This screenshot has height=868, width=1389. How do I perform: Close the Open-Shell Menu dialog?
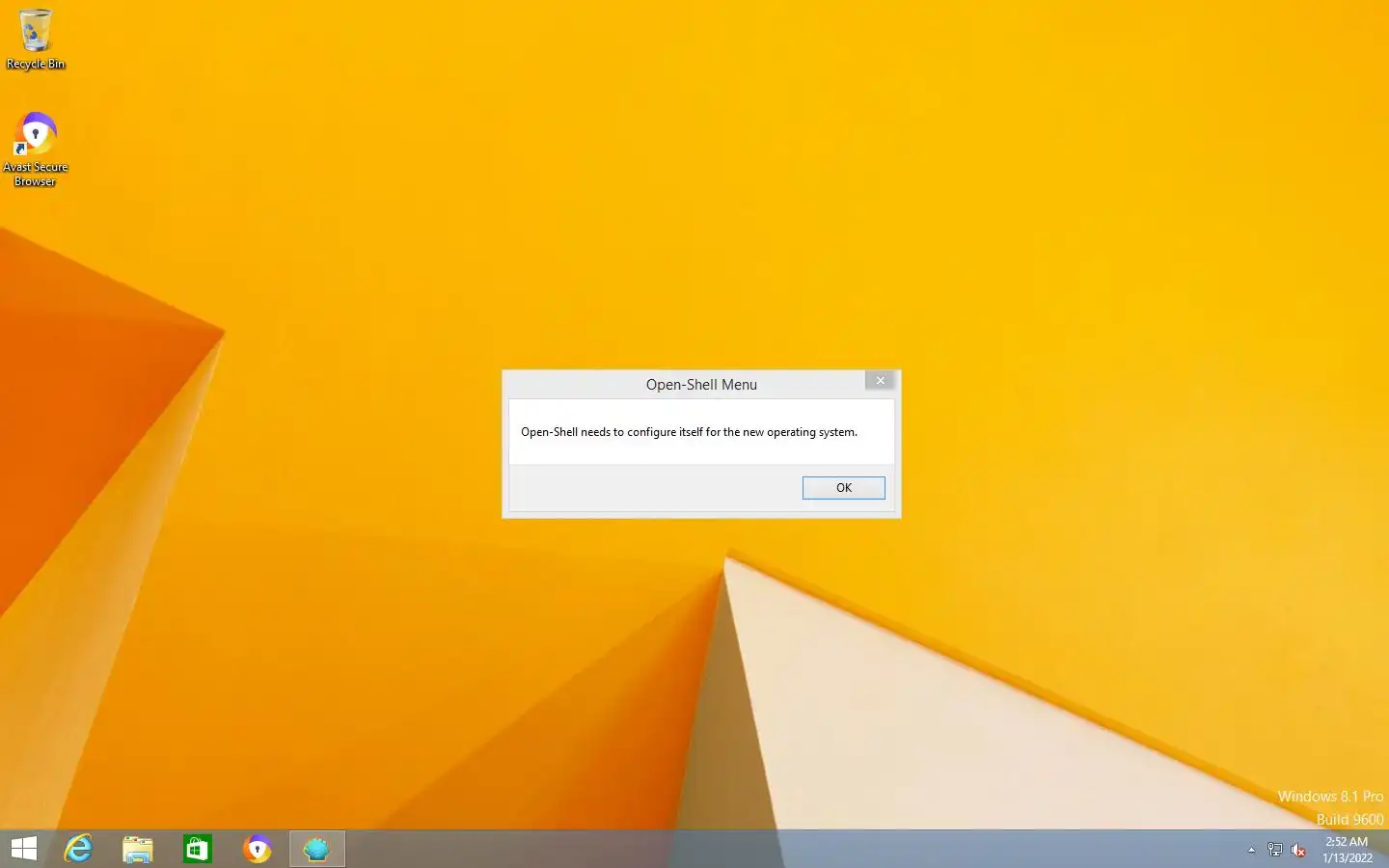[x=880, y=381]
